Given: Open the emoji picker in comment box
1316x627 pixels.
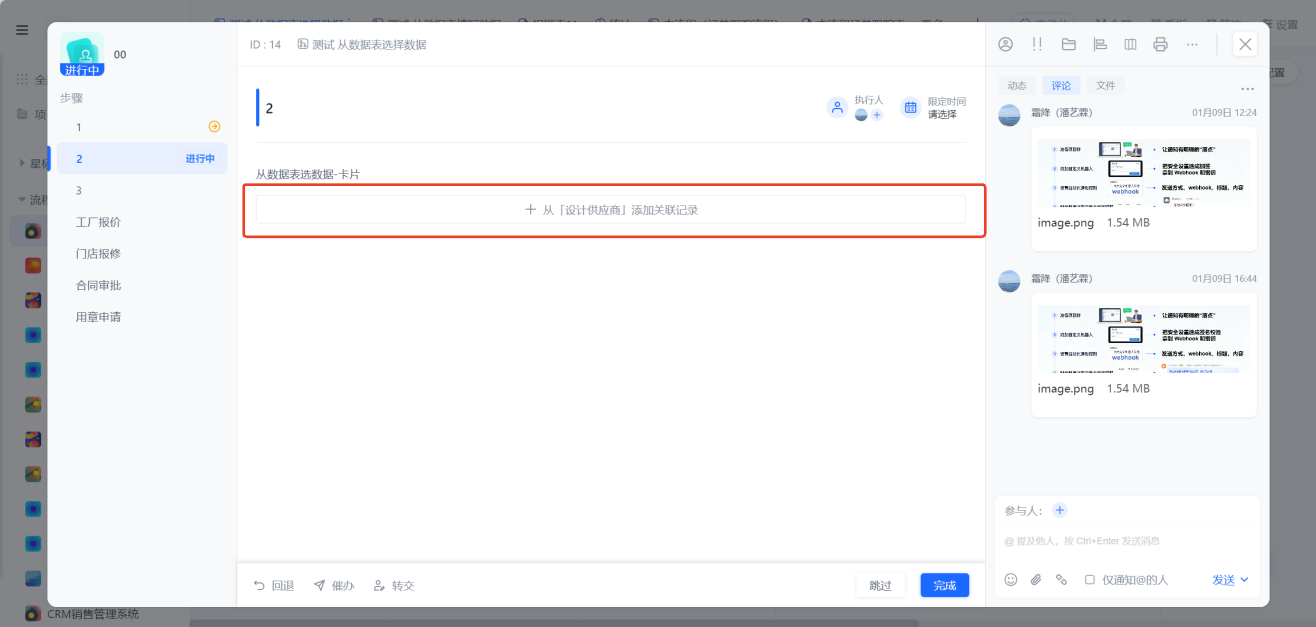Looking at the screenshot, I should (x=1010, y=580).
